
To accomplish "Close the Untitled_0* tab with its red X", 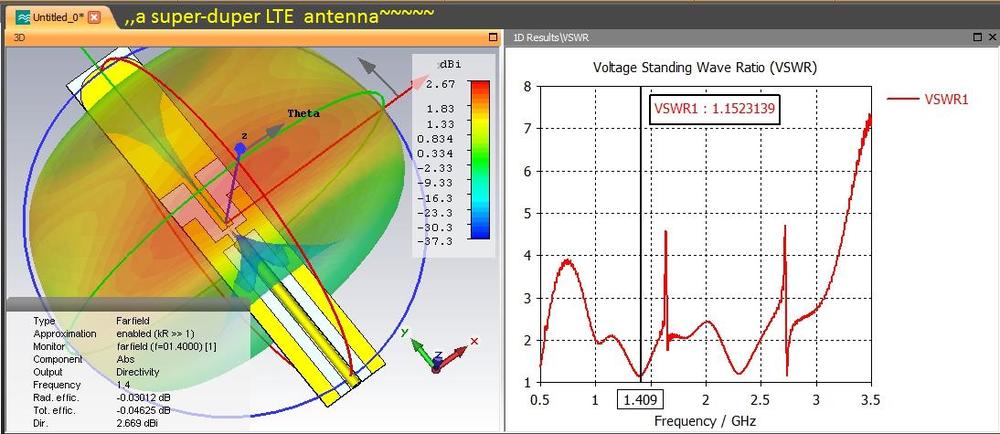I will click(x=94, y=17).
